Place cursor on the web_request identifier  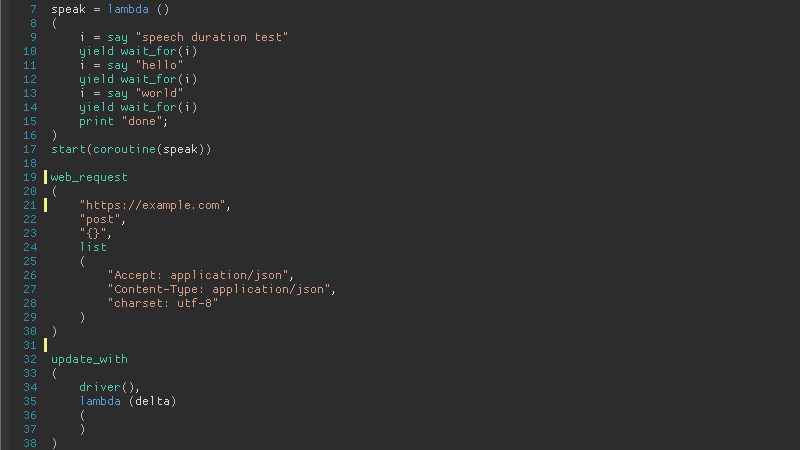[x=89, y=177]
